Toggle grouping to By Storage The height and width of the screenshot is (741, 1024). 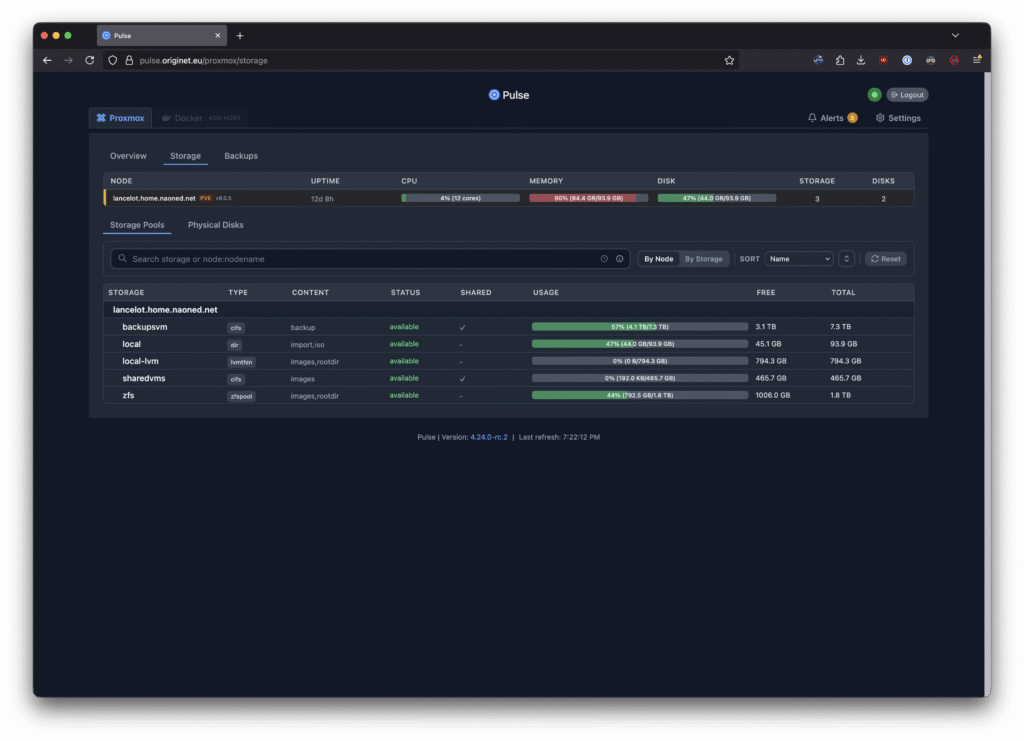703,259
